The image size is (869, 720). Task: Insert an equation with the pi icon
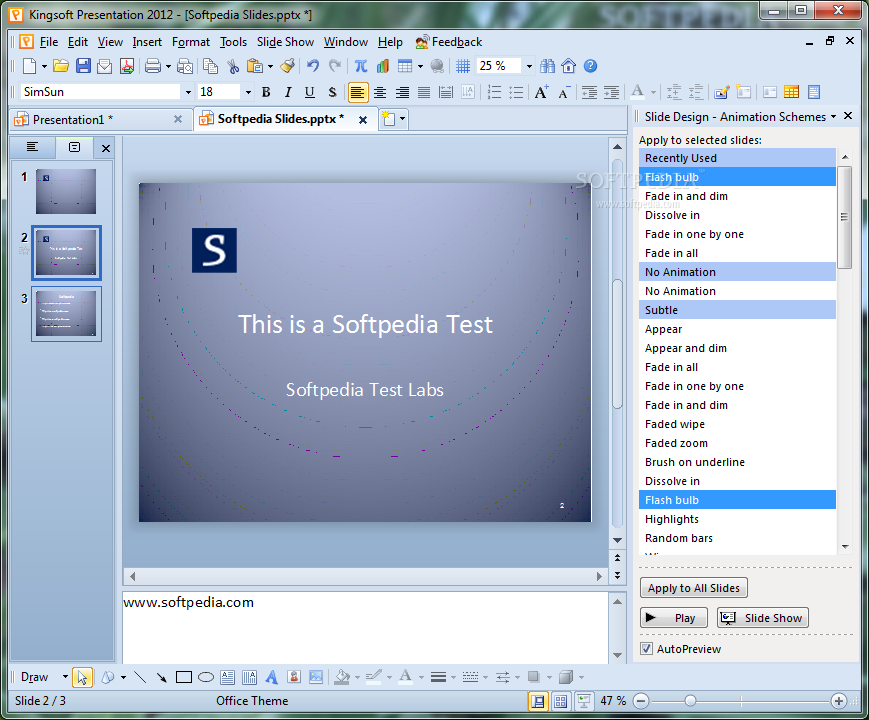coord(360,66)
